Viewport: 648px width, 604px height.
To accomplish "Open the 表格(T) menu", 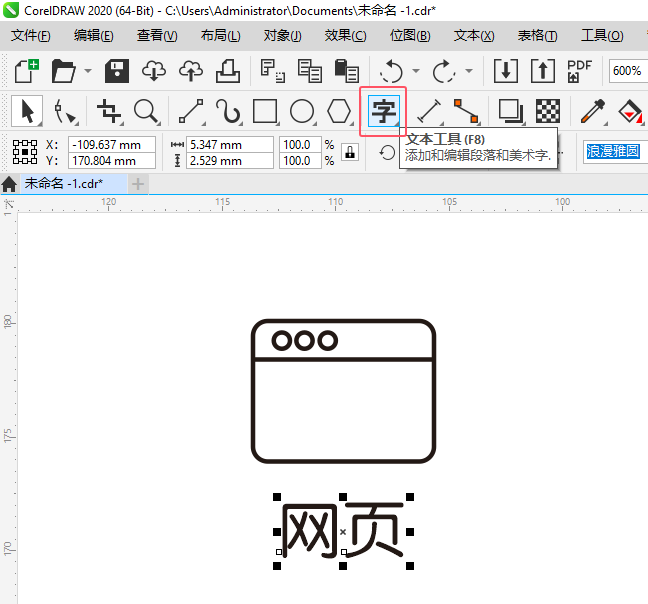I will coord(537,36).
